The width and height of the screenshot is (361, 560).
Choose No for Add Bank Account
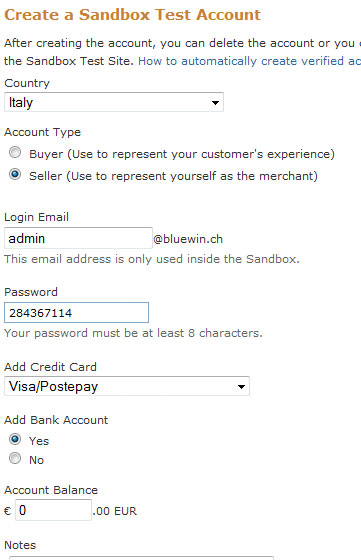click(15, 458)
